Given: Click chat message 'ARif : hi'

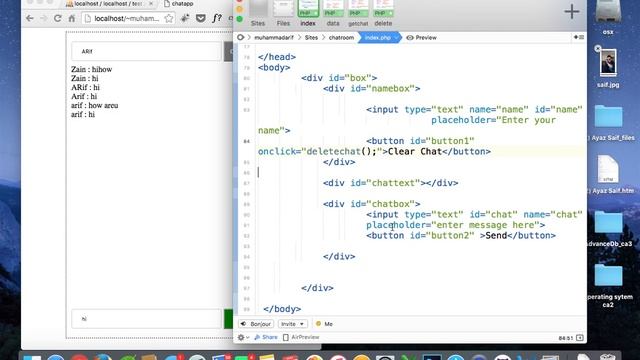Looking at the screenshot, I should pos(85,87).
